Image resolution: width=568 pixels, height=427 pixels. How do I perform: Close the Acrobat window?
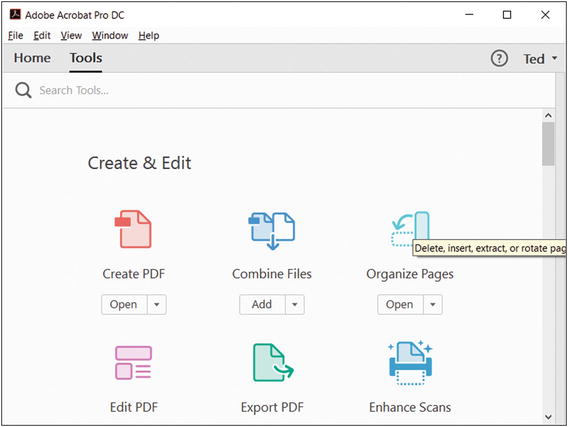(x=545, y=15)
